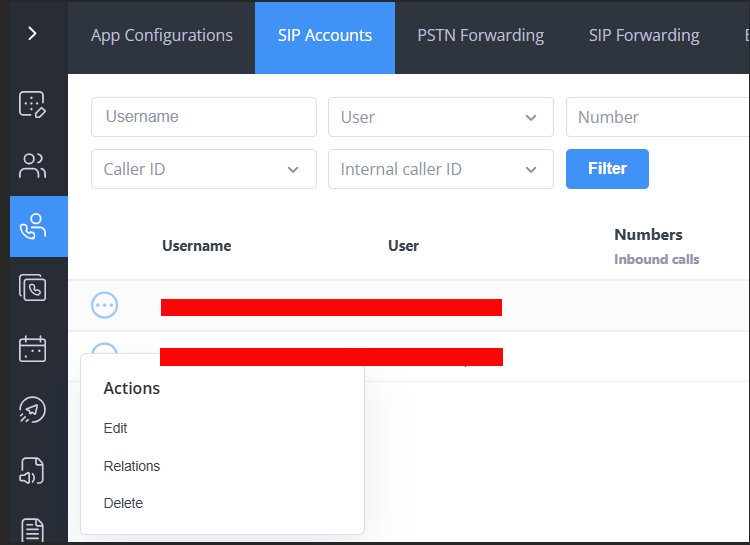Open the call records sidebar icon
The height and width of the screenshot is (545, 750).
click(x=33, y=288)
